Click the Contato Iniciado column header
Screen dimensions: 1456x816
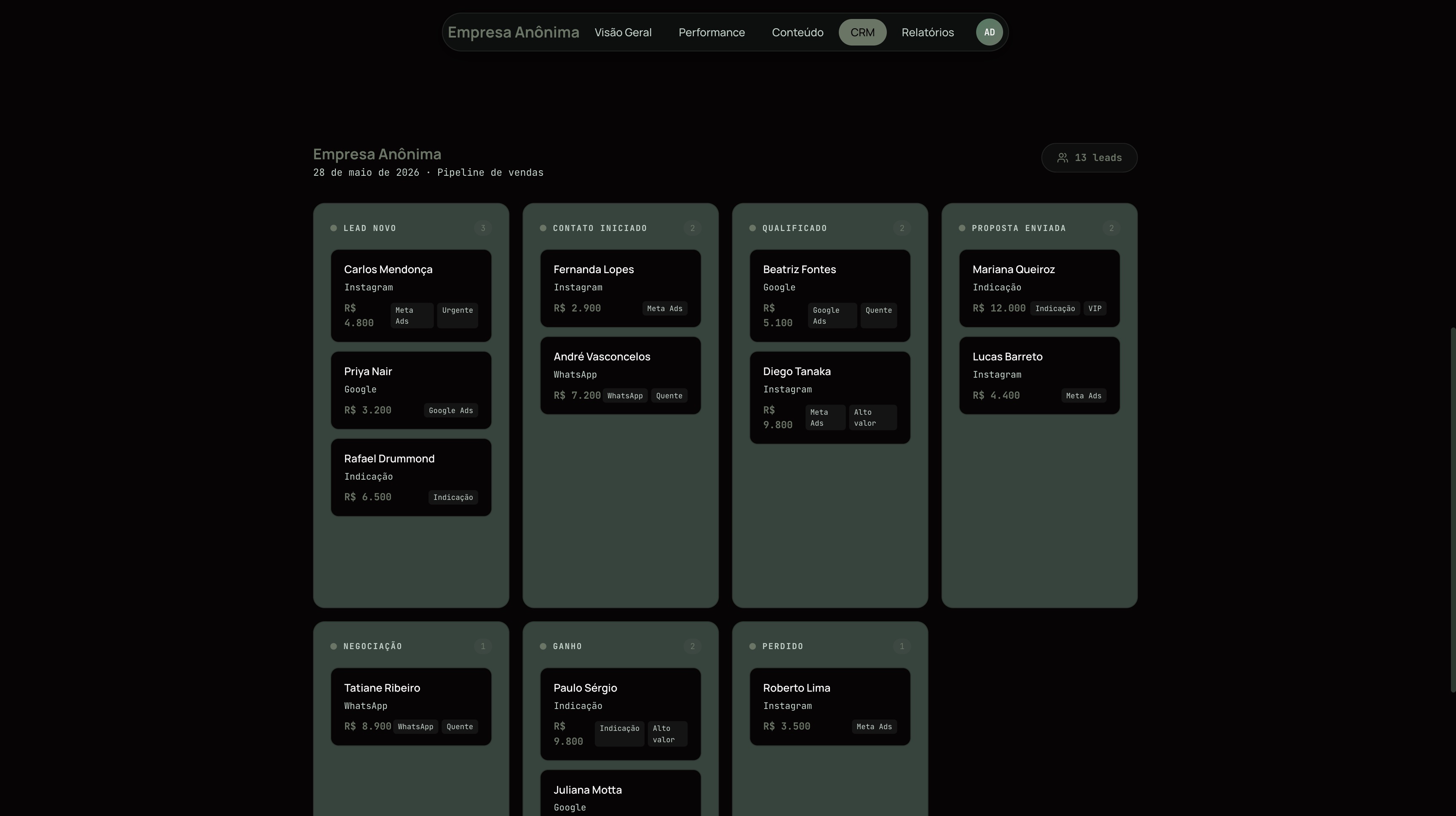(x=600, y=228)
